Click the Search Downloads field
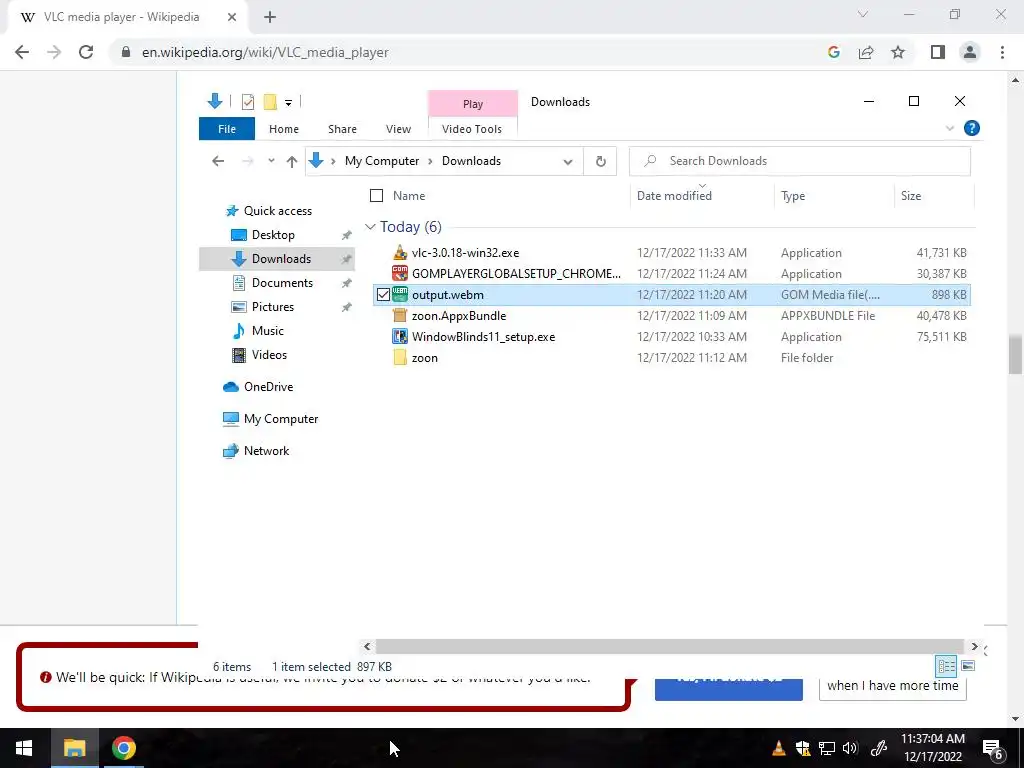1024x768 pixels. pyautogui.click(x=799, y=161)
